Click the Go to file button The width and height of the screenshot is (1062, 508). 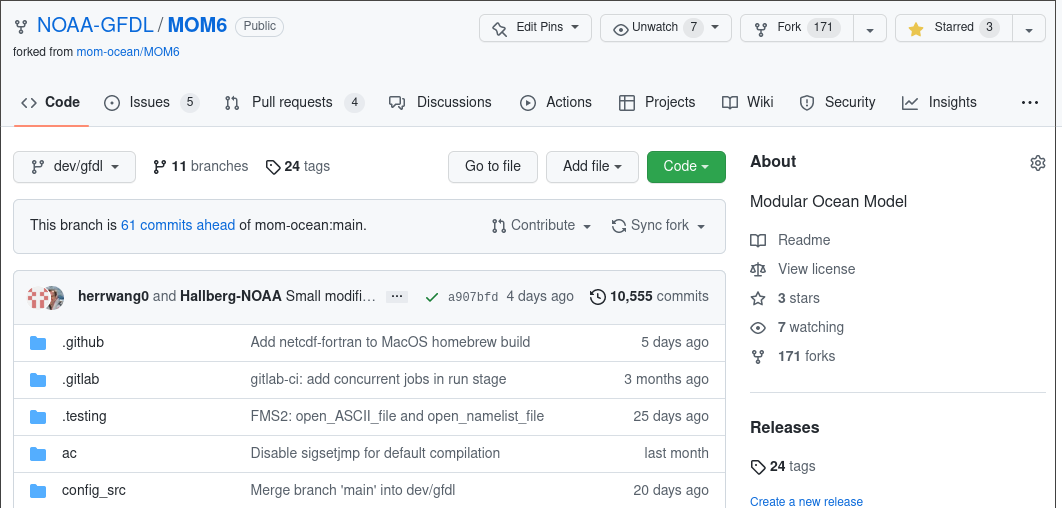pyautogui.click(x=493, y=167)
